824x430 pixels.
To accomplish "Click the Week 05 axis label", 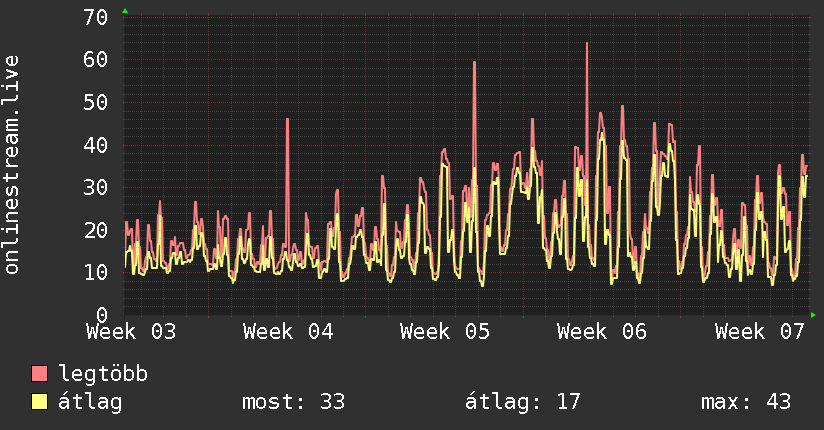I will point(445,332).
